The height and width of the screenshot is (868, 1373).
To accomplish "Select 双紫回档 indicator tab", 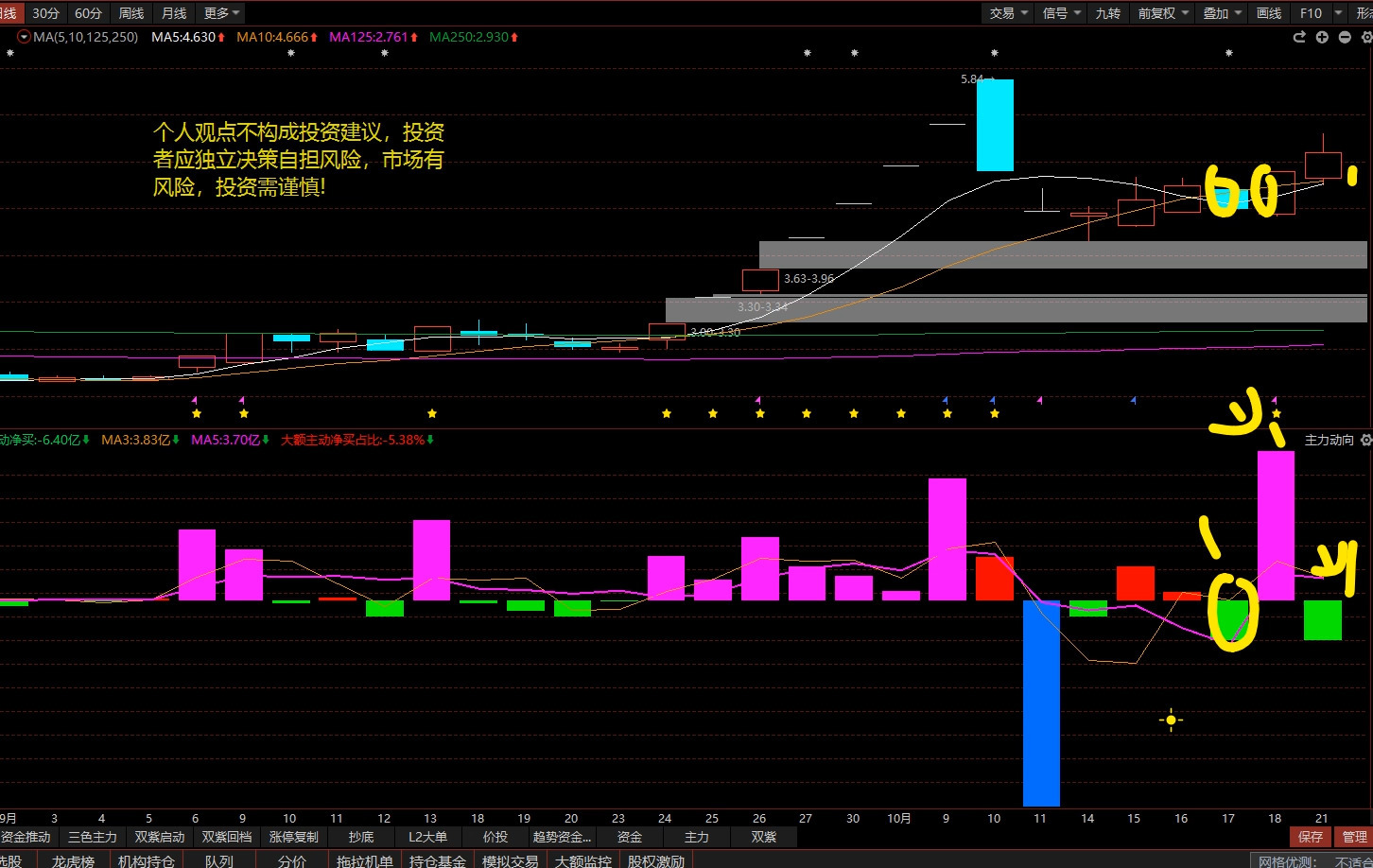I will pos(227,837).
